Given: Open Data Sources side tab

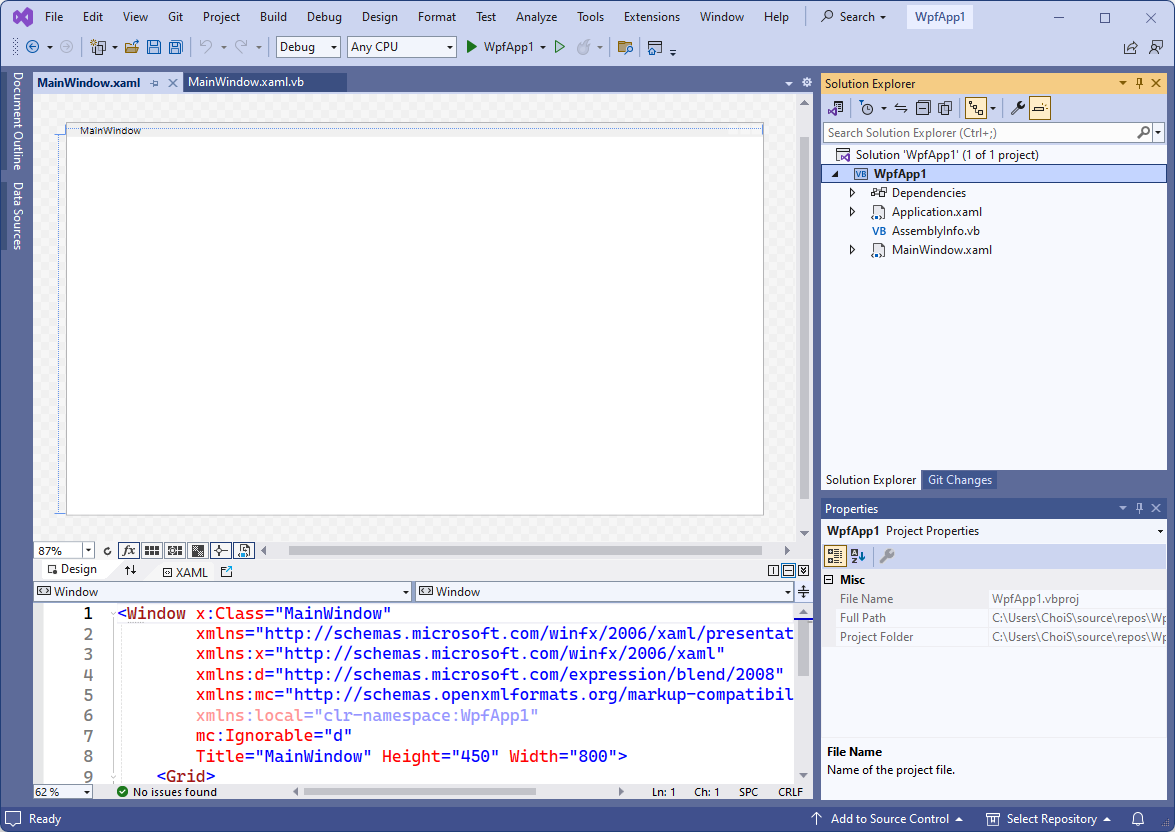Looking at the screenshot, I should (17, 216).
